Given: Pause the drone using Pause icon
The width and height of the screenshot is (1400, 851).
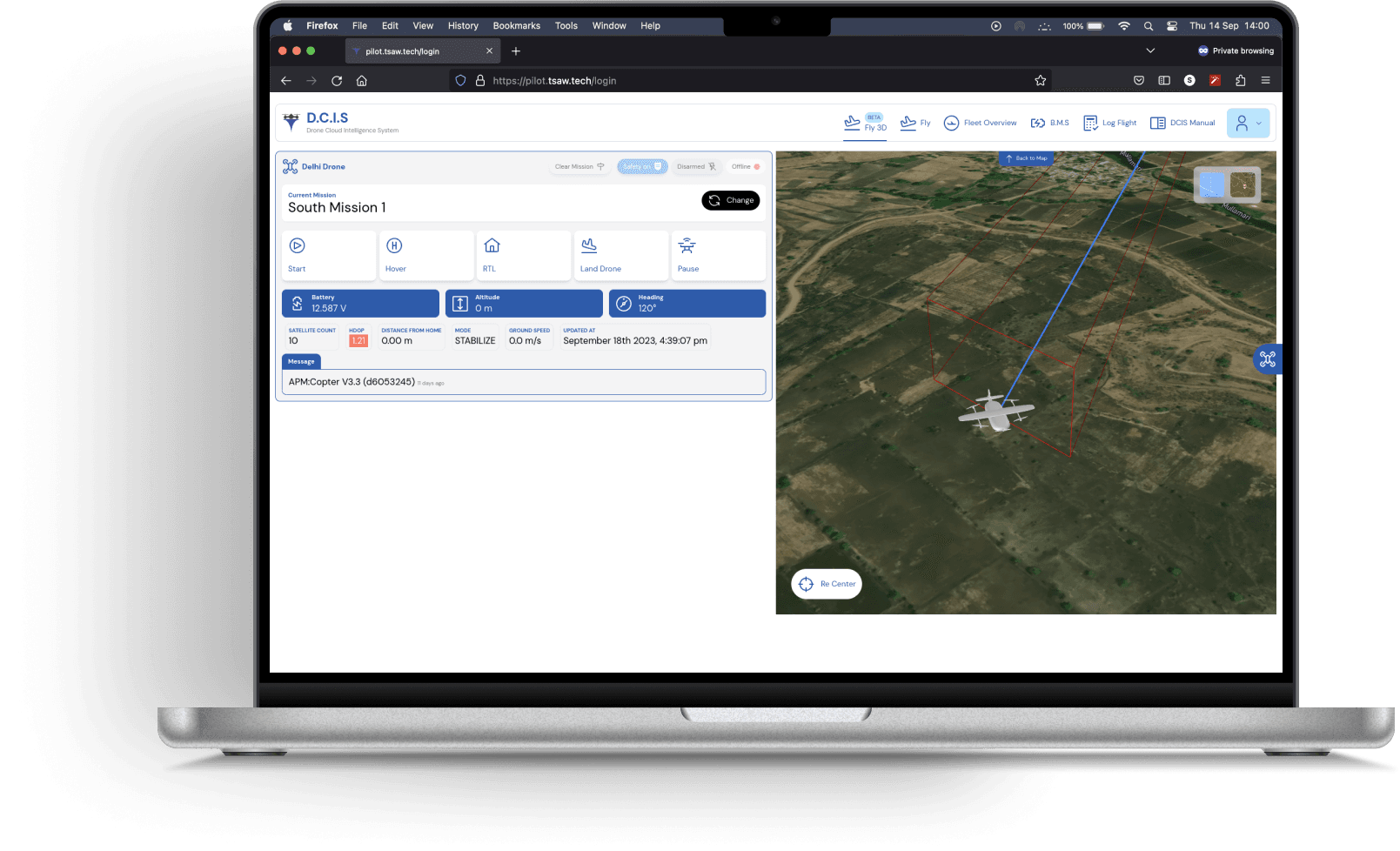Looking at the screenshot, I should 687,246.
